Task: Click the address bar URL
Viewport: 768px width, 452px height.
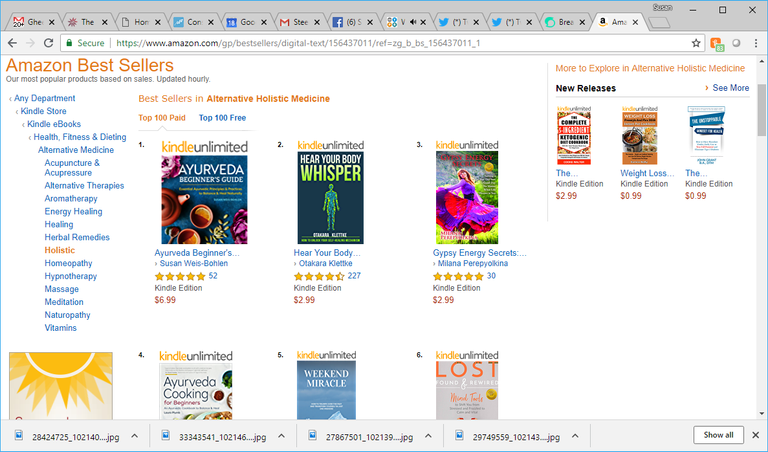Action: (298, 43)
